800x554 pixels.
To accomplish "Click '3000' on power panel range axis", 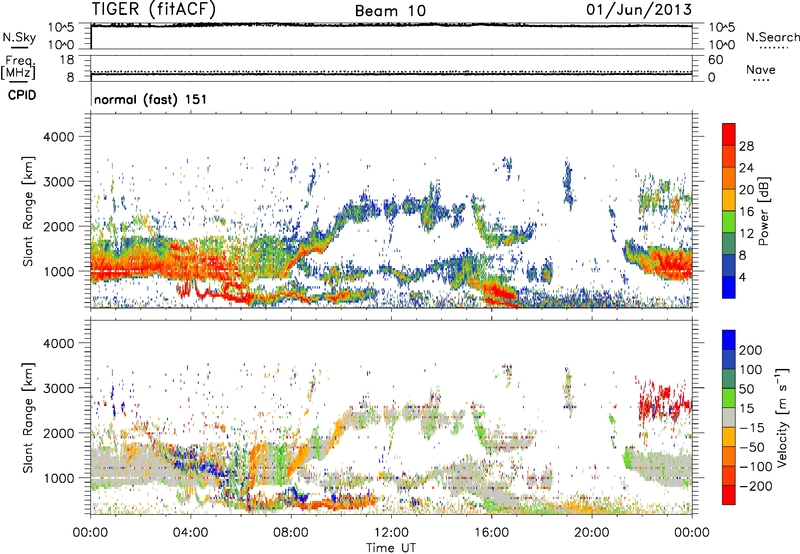I will (x=58, y=182).
